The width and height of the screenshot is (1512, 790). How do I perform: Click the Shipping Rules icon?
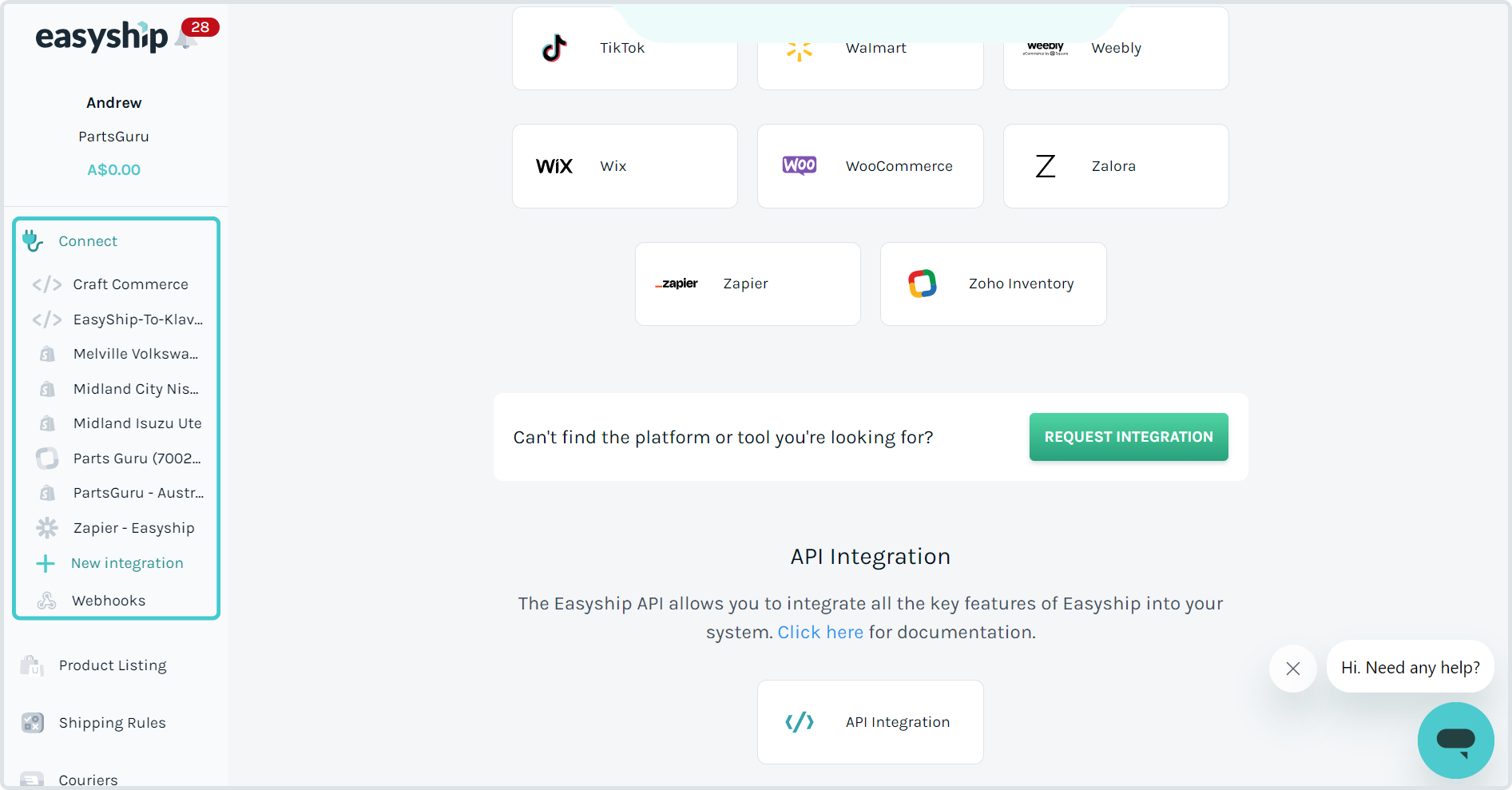pyautogui.click(x=33, y=723)
